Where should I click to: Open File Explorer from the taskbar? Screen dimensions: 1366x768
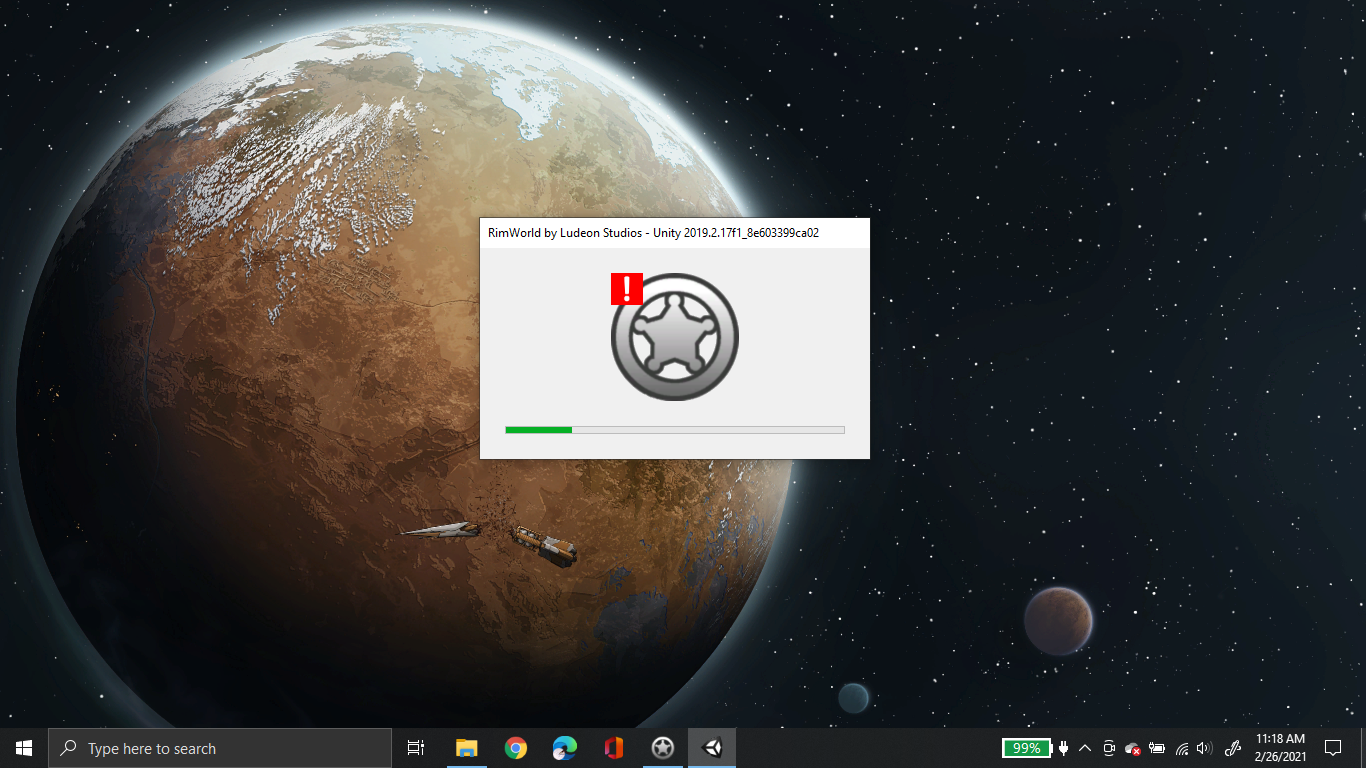(x=467, y=747)
